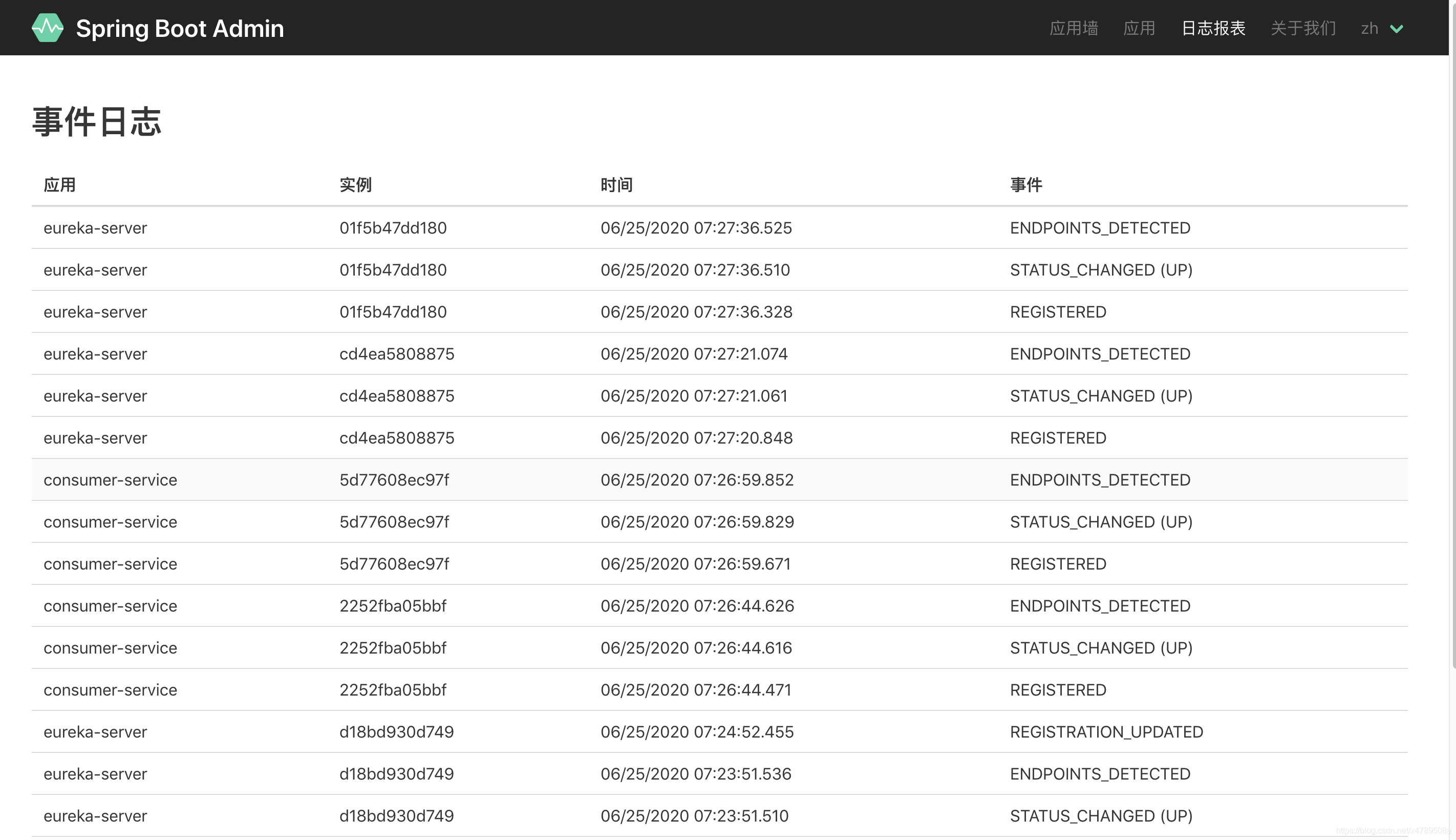Click the Spring Boot Admin logo icon
This screenshot has height=840, width=1456.
(47, 28)
